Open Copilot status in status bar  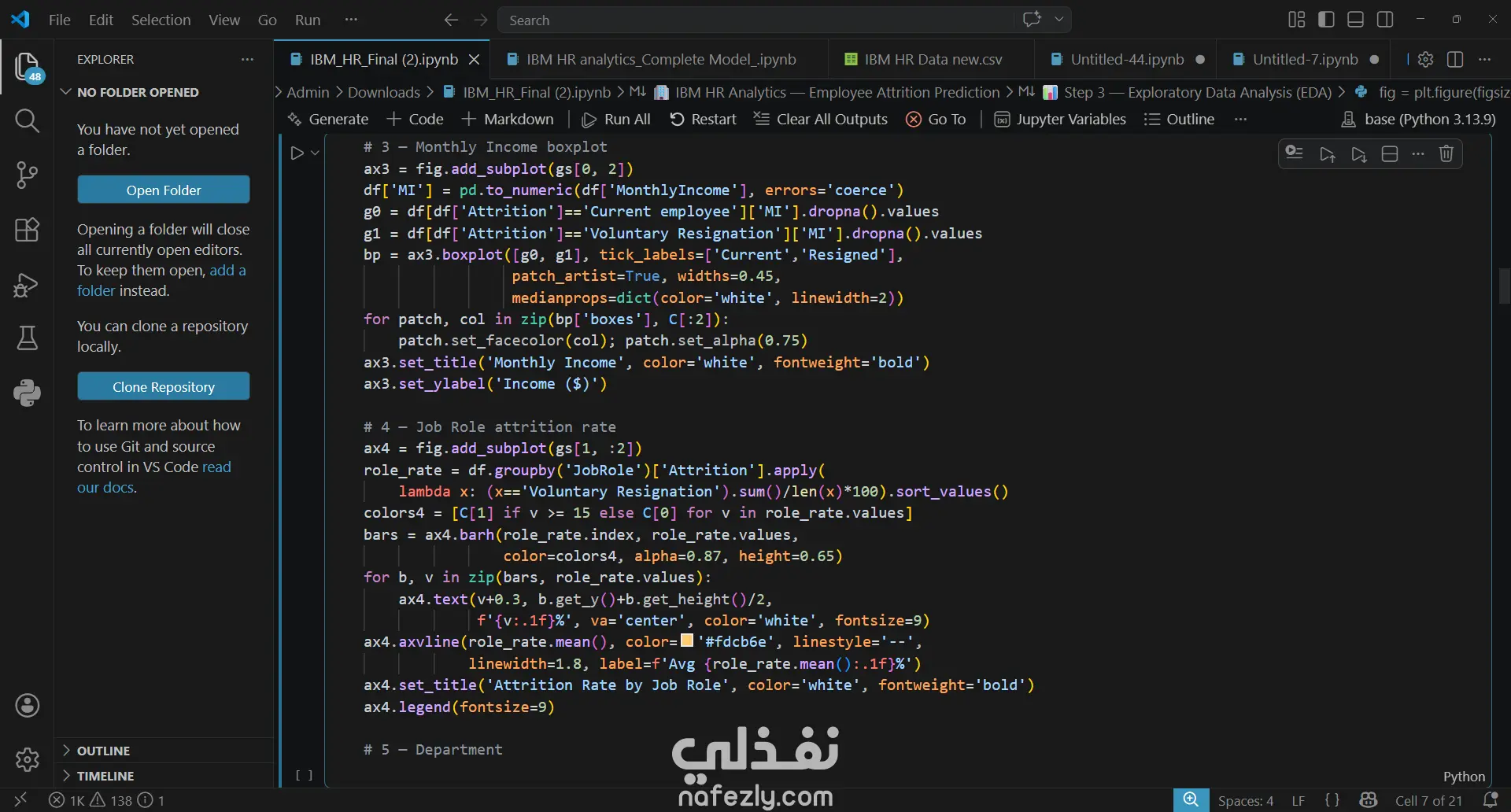pos(1369,800)
